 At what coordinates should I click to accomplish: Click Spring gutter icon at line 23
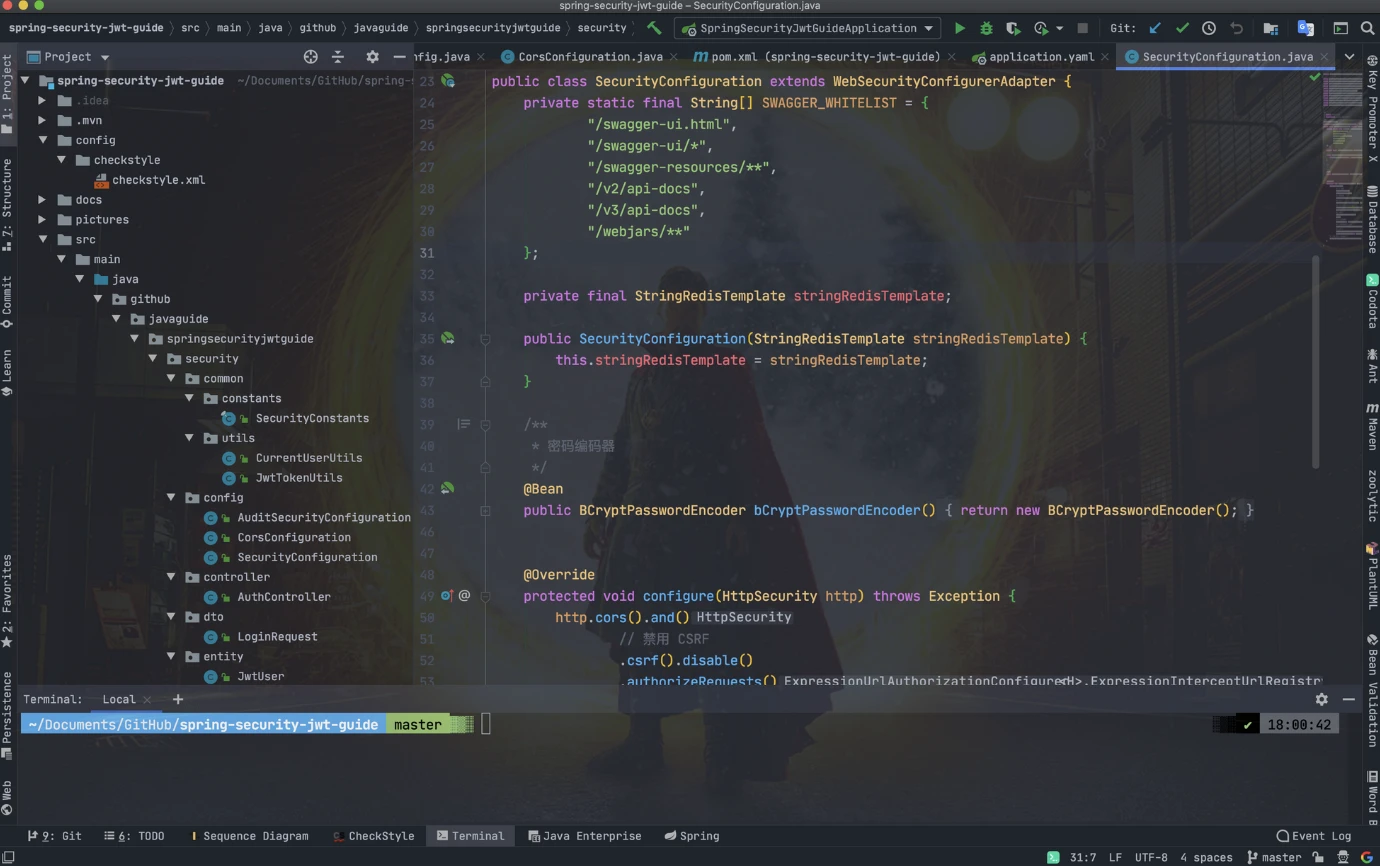tap(448, 80)
